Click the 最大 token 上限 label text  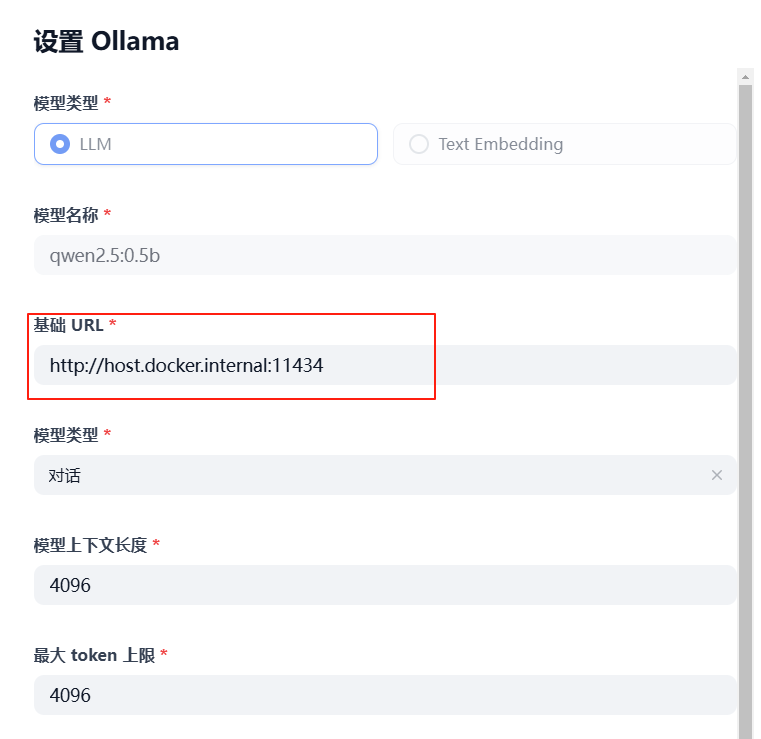[x=94, y=655]
